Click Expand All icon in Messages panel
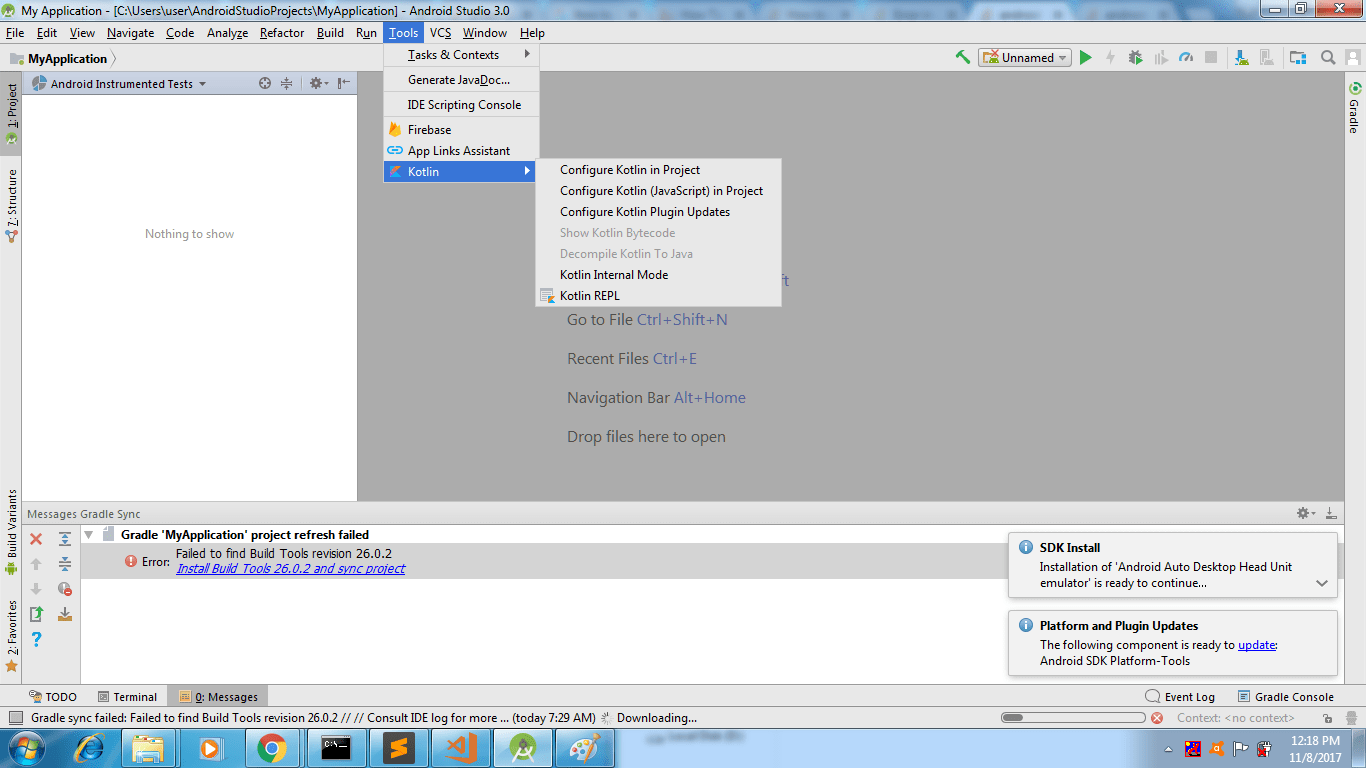 [x=65, y=539]
